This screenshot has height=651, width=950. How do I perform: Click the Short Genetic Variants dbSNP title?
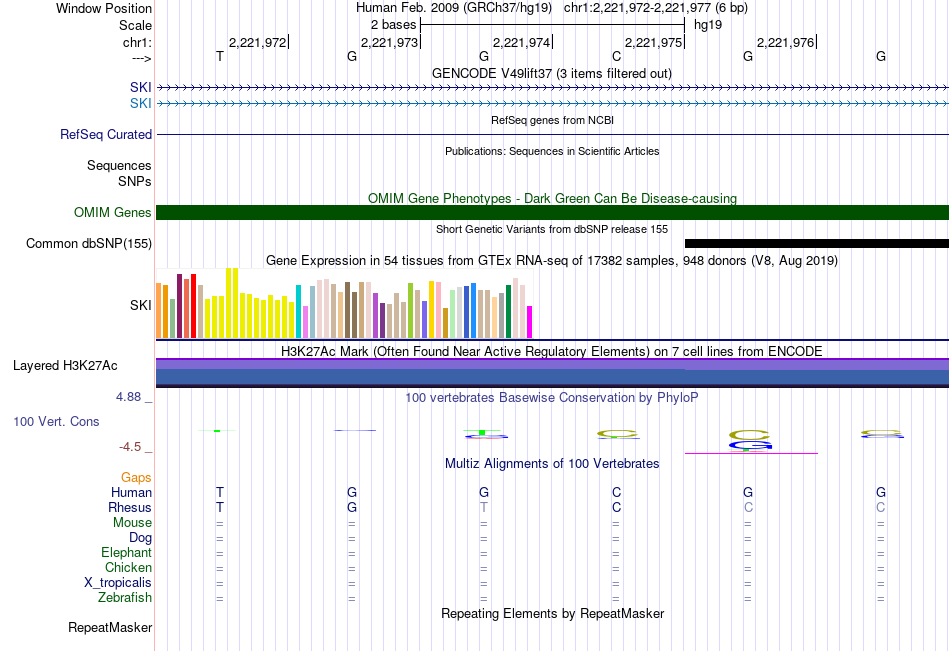pos(552,229)
